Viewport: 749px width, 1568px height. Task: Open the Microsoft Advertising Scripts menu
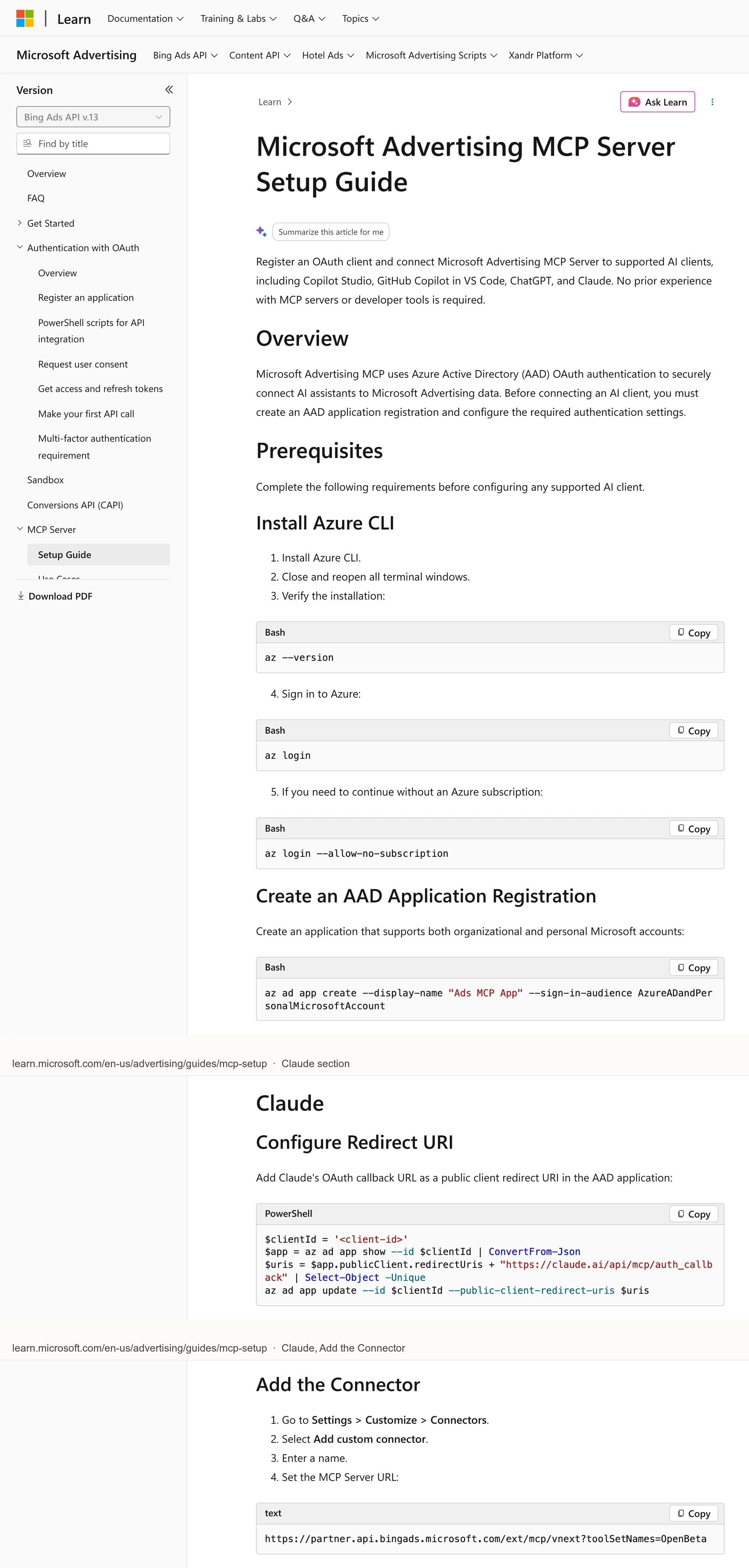click(432, 55)
